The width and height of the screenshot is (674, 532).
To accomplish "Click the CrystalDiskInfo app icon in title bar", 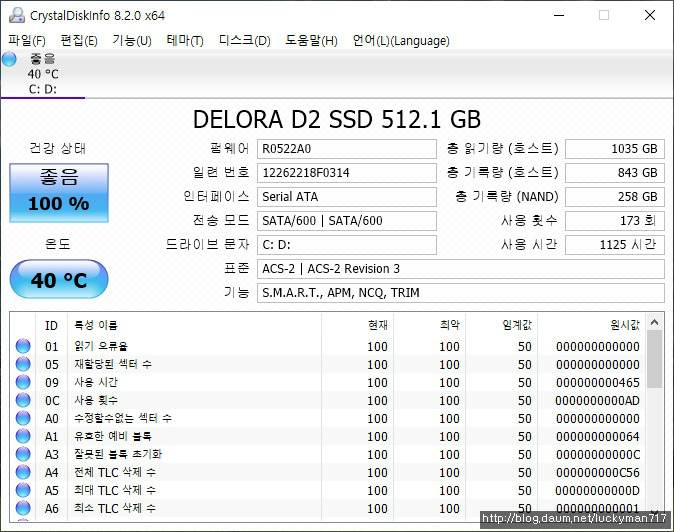I will click(x=17, y=15).
